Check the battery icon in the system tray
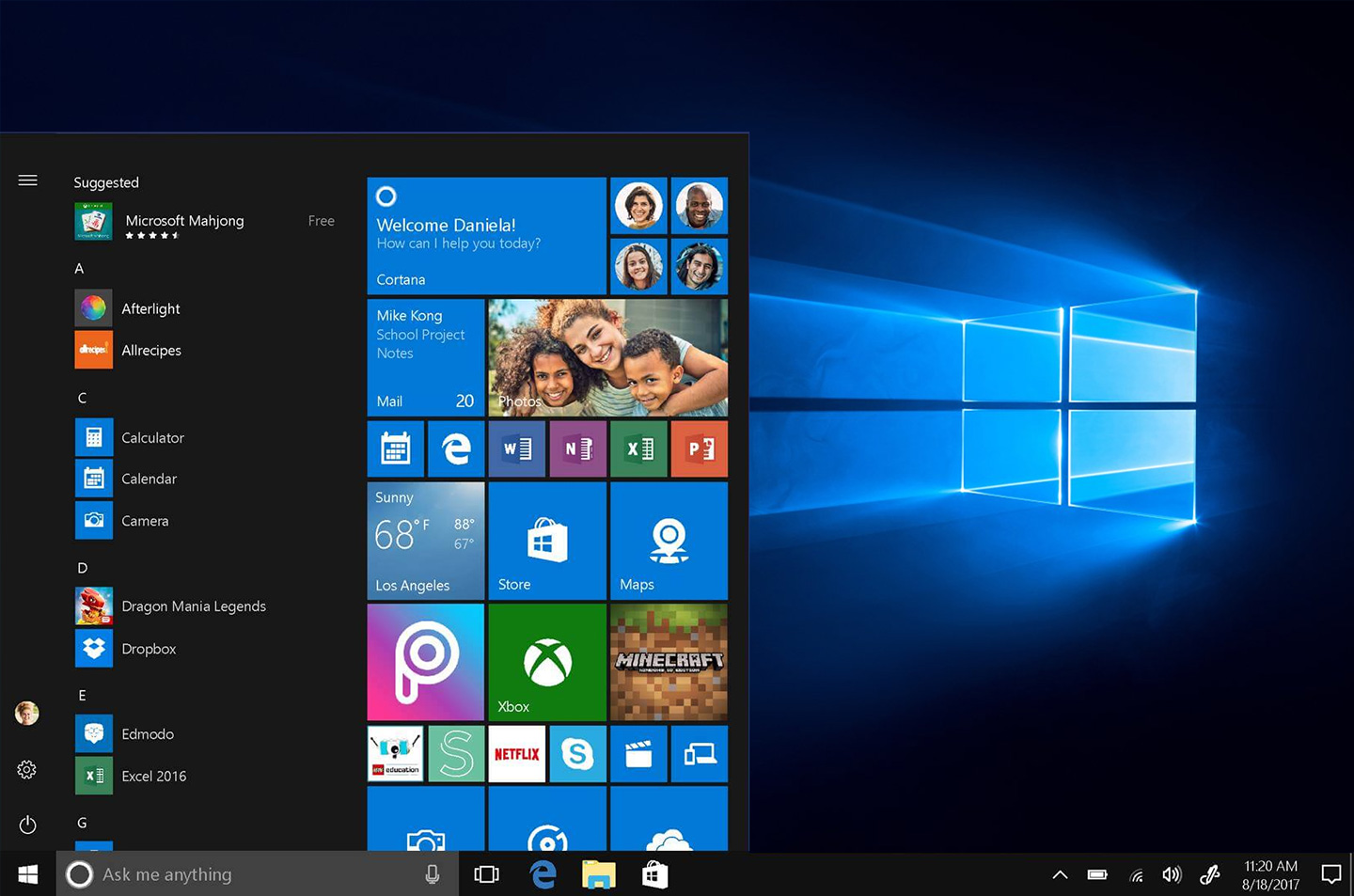 click(x=1097, y=874)
